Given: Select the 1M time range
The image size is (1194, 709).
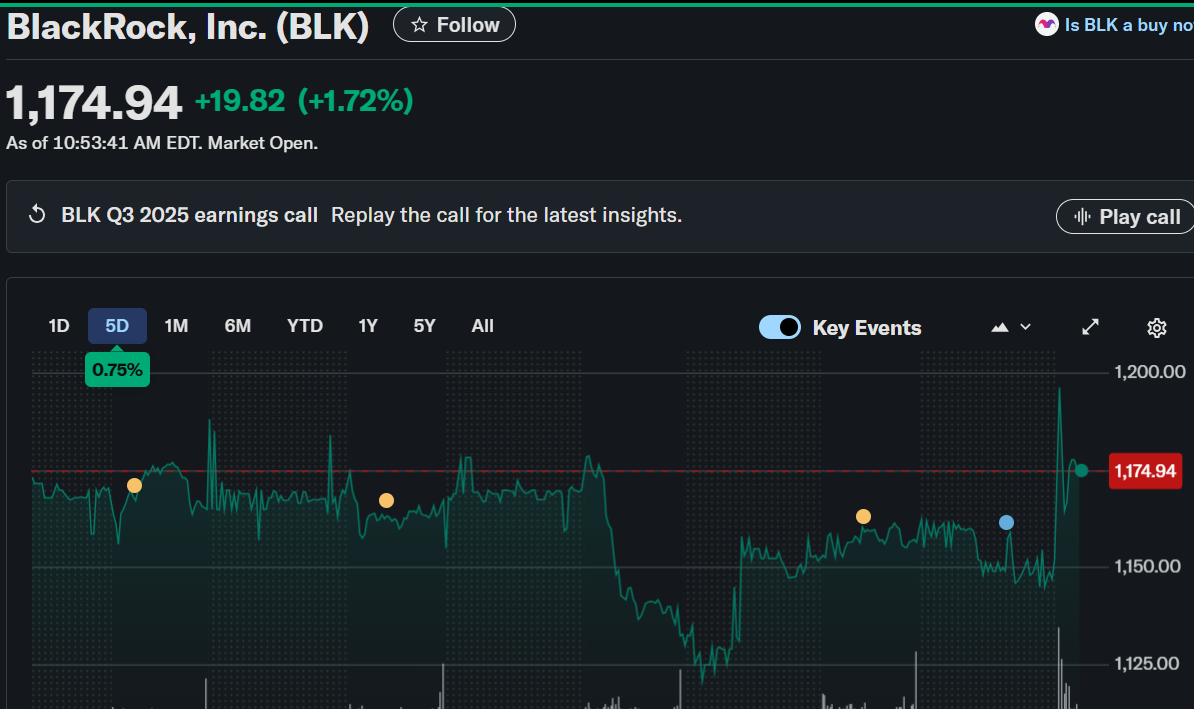Looking at the screenshot, I should [176, 326].
